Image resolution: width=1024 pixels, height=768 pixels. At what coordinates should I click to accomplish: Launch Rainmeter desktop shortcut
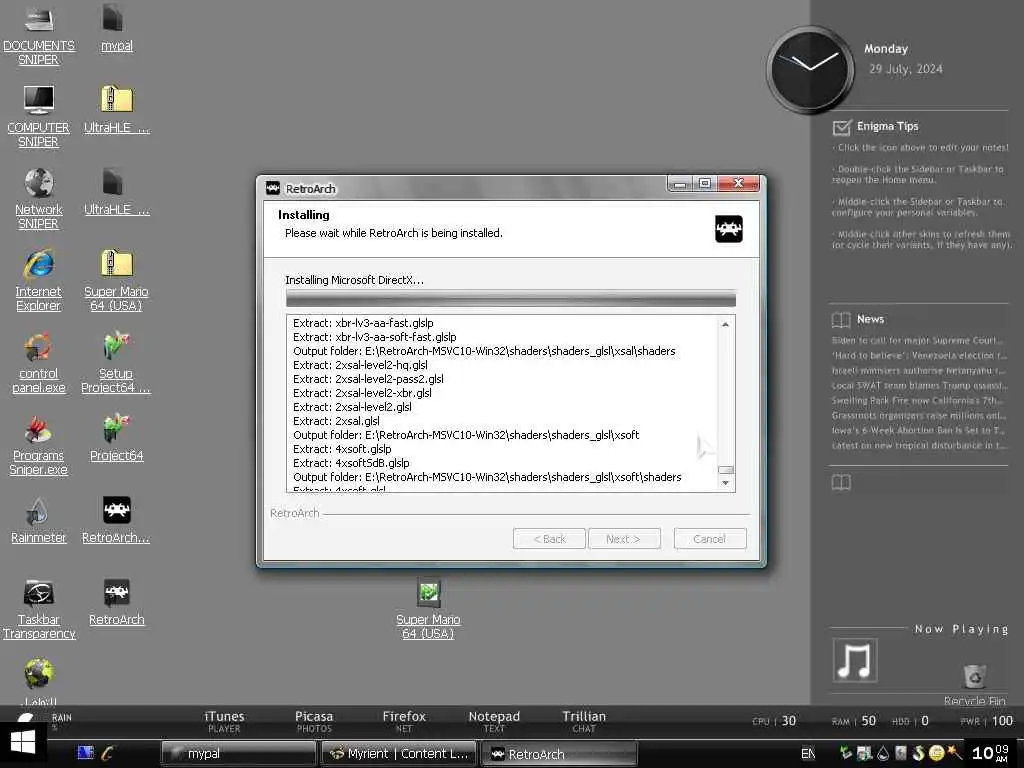pyautogui.click(x=39, y=520)
